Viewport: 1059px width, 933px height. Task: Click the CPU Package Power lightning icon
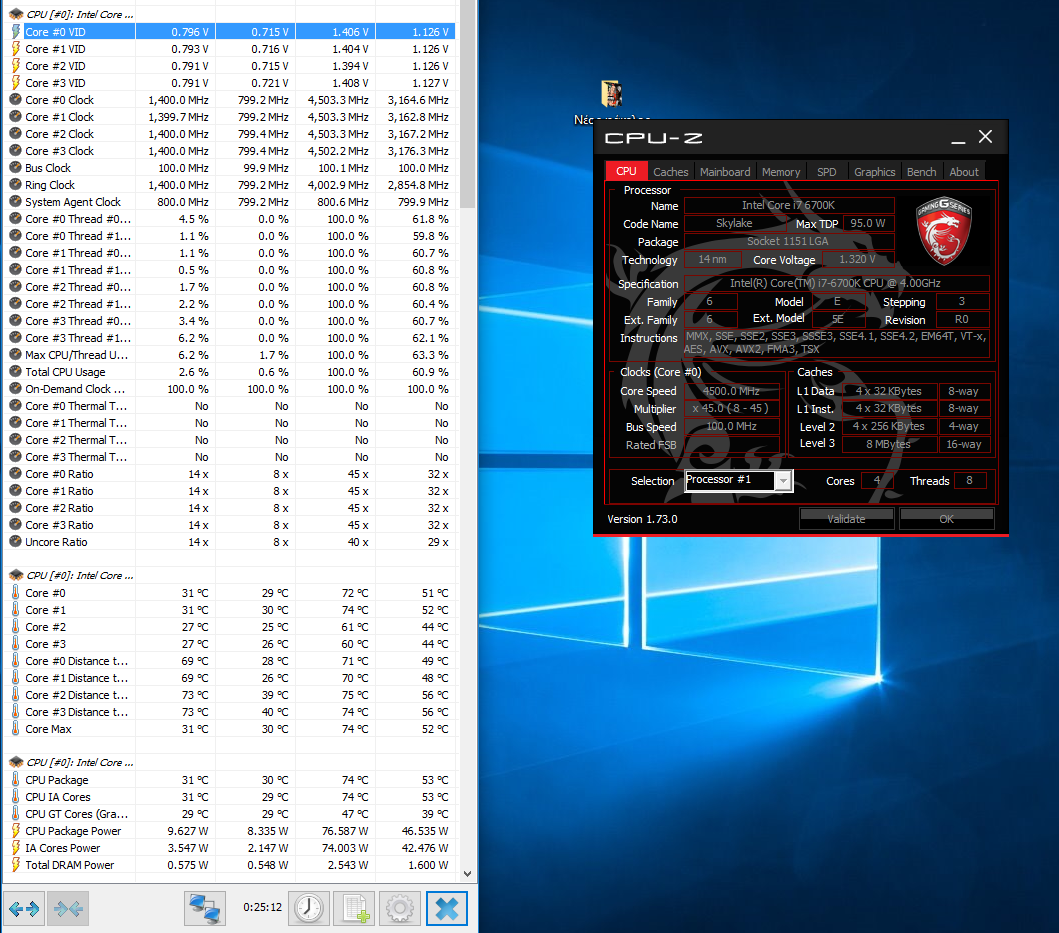click(16, 831)
